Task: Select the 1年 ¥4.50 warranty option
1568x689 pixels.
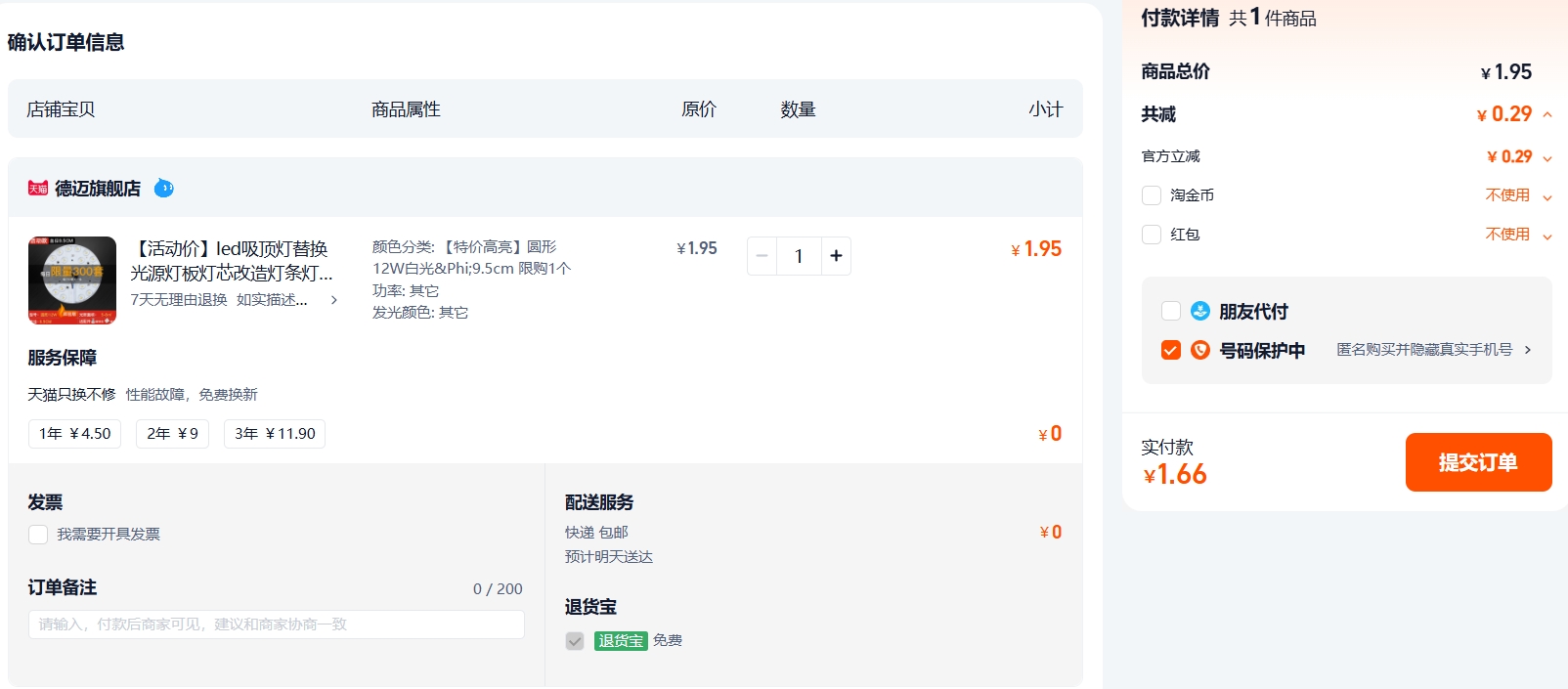Action: (x=74, y=434)
